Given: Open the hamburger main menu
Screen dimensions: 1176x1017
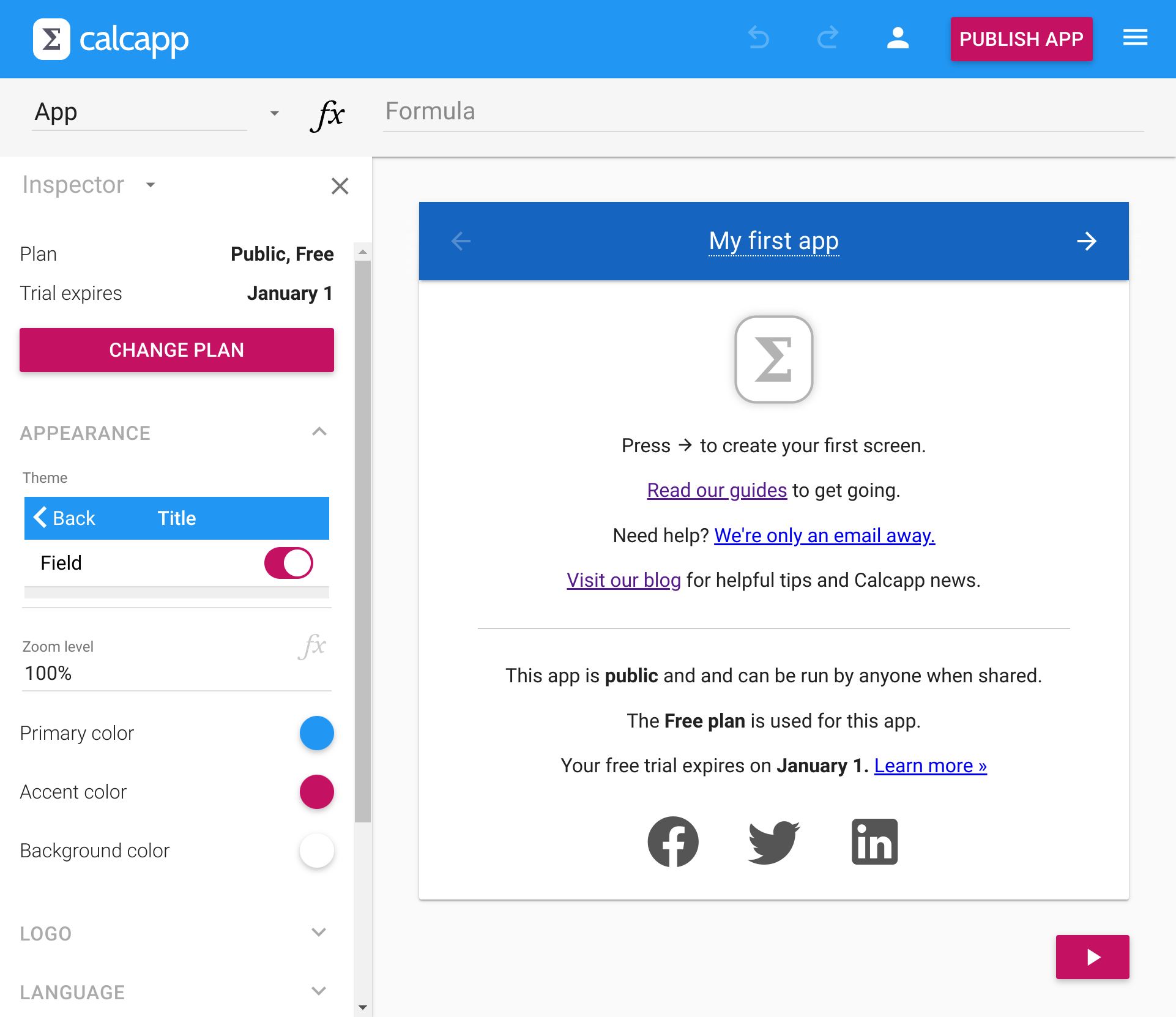Looking at the screenshot, I should click(x=1135, y=38).
